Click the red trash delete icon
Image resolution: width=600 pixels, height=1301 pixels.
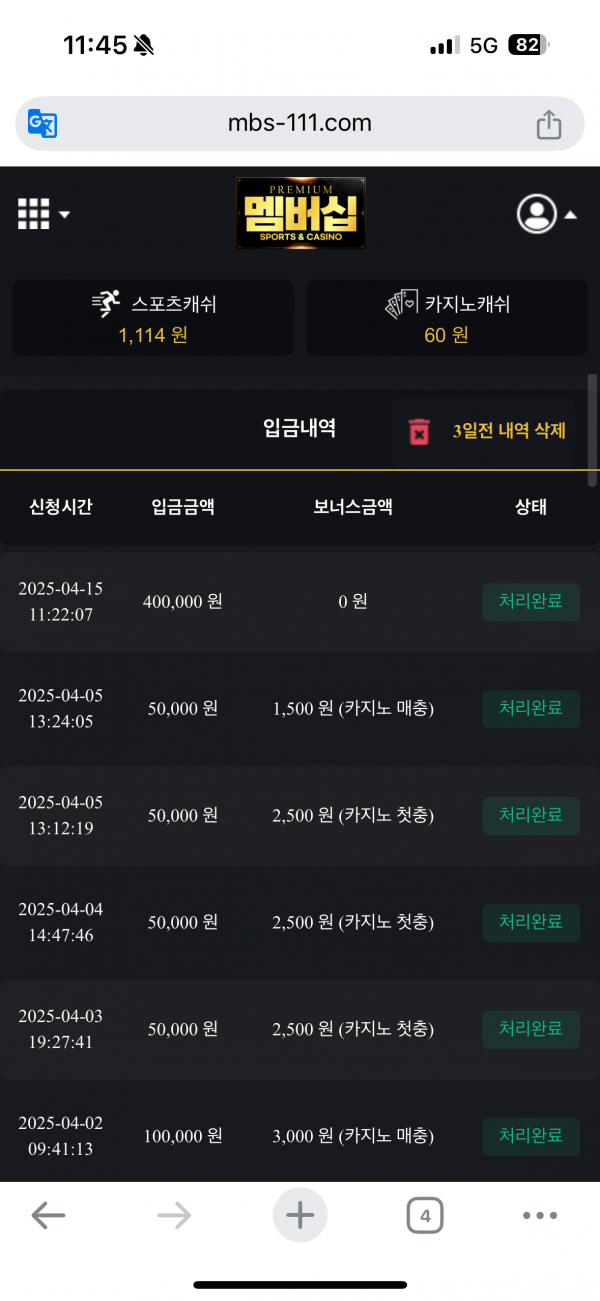tap(419, 431)
